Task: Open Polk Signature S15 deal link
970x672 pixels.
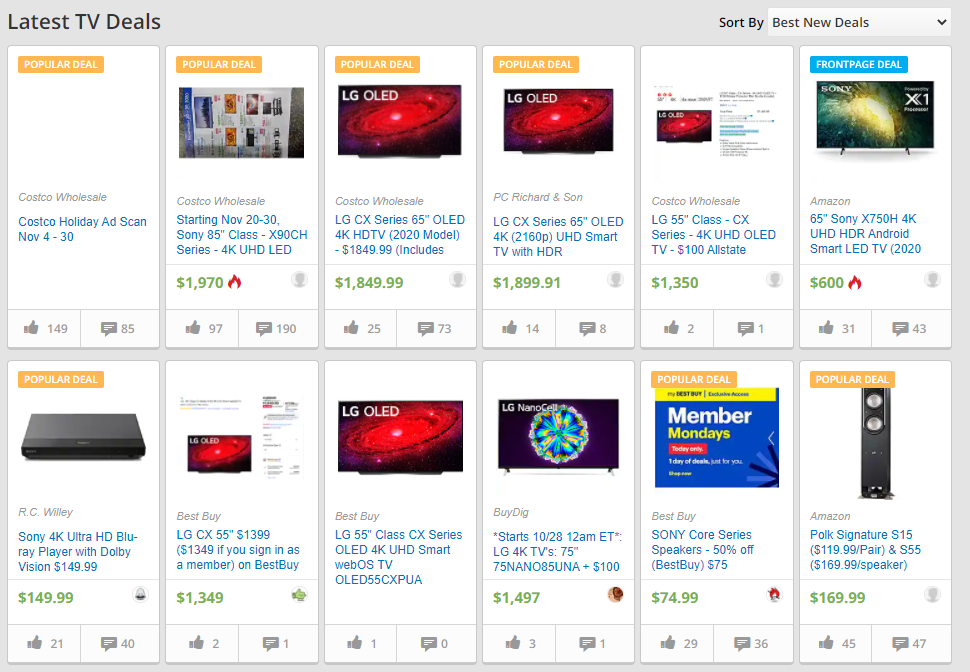Action: tap(865, 549)
